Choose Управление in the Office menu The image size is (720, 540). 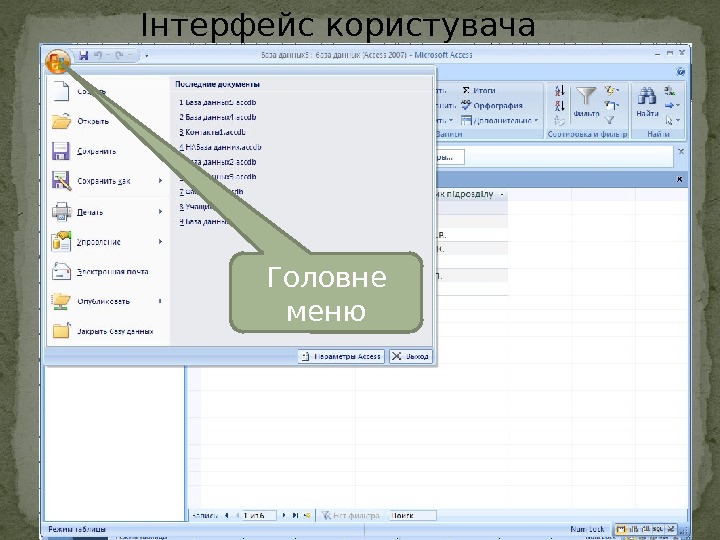coord(107,242)
